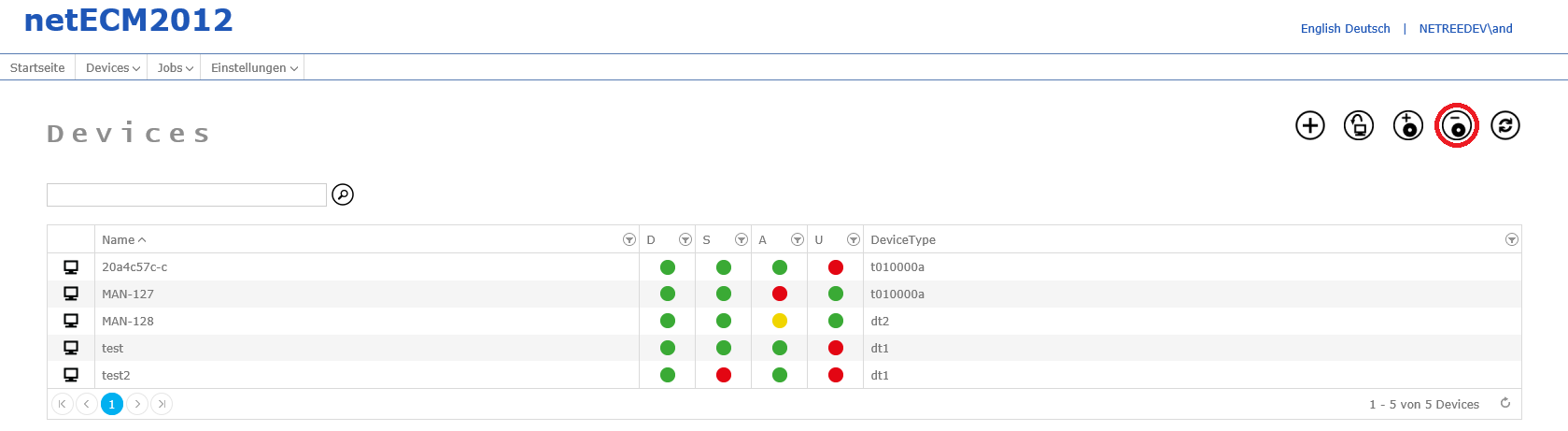Click the yellow A status dot for MAN-128
Image resolution: width=1568 pixels, height=431 pixels.
[780, 321]
